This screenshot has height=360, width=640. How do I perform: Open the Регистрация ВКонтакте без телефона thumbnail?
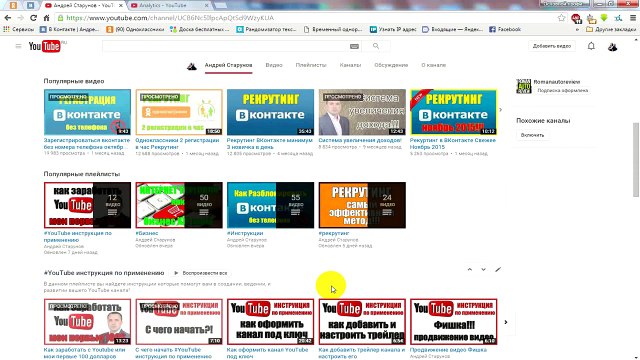coord(87,112)
